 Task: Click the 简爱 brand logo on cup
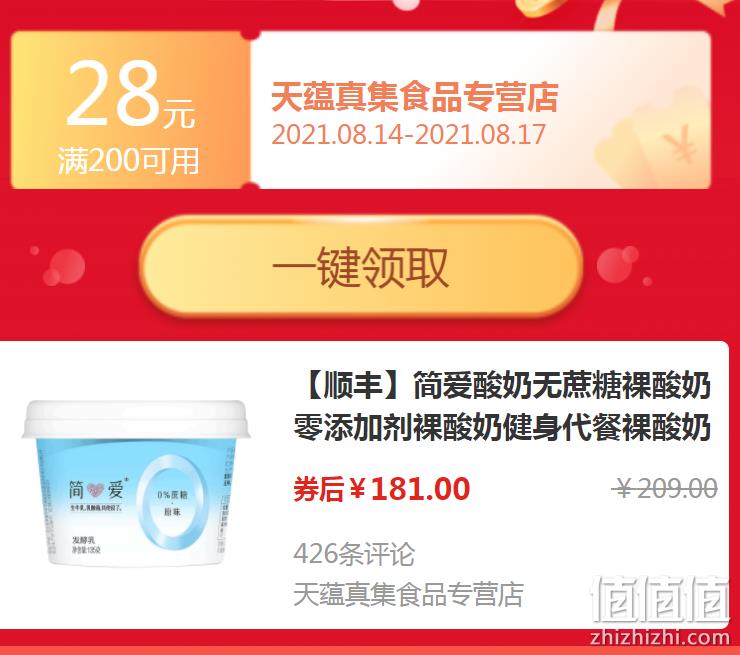[96, 489]
